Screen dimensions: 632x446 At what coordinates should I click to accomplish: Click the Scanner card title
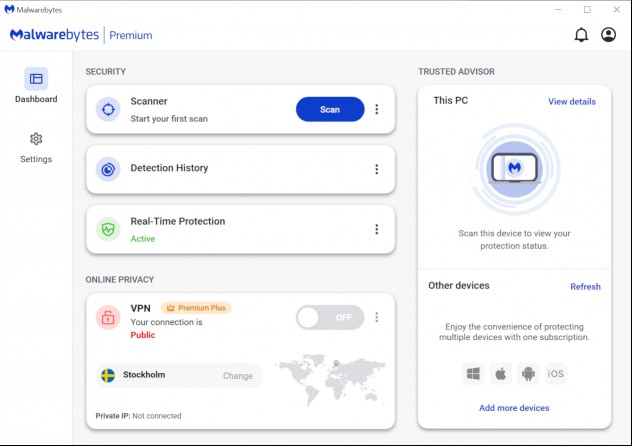(149, 101)
